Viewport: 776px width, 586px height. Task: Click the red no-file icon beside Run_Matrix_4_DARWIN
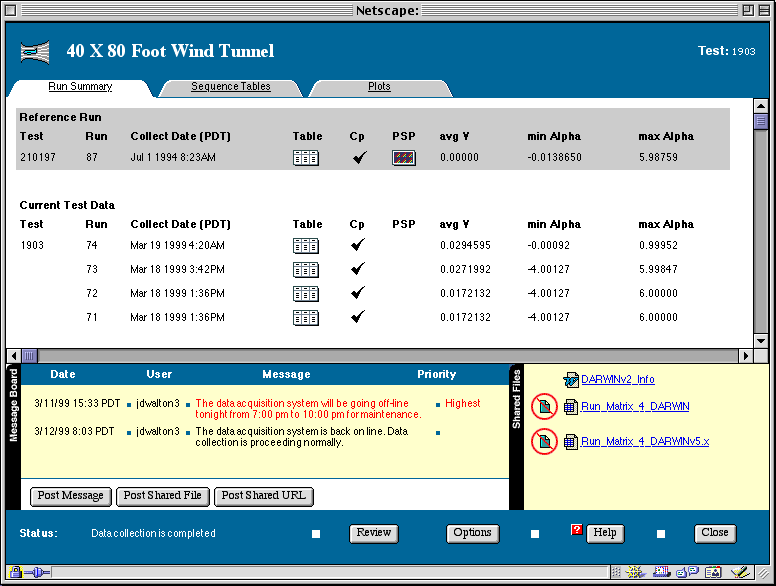(544, 407)
